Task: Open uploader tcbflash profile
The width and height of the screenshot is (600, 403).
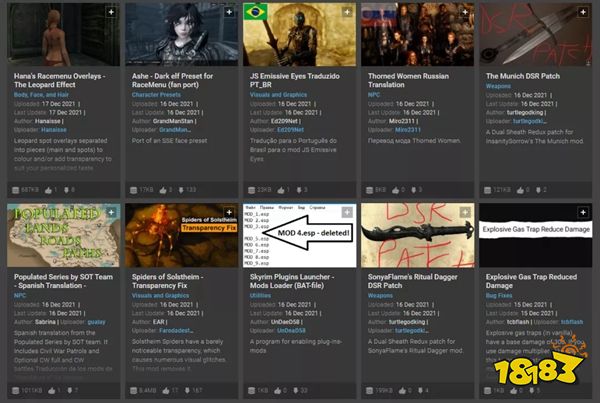Action: [572, 322]
